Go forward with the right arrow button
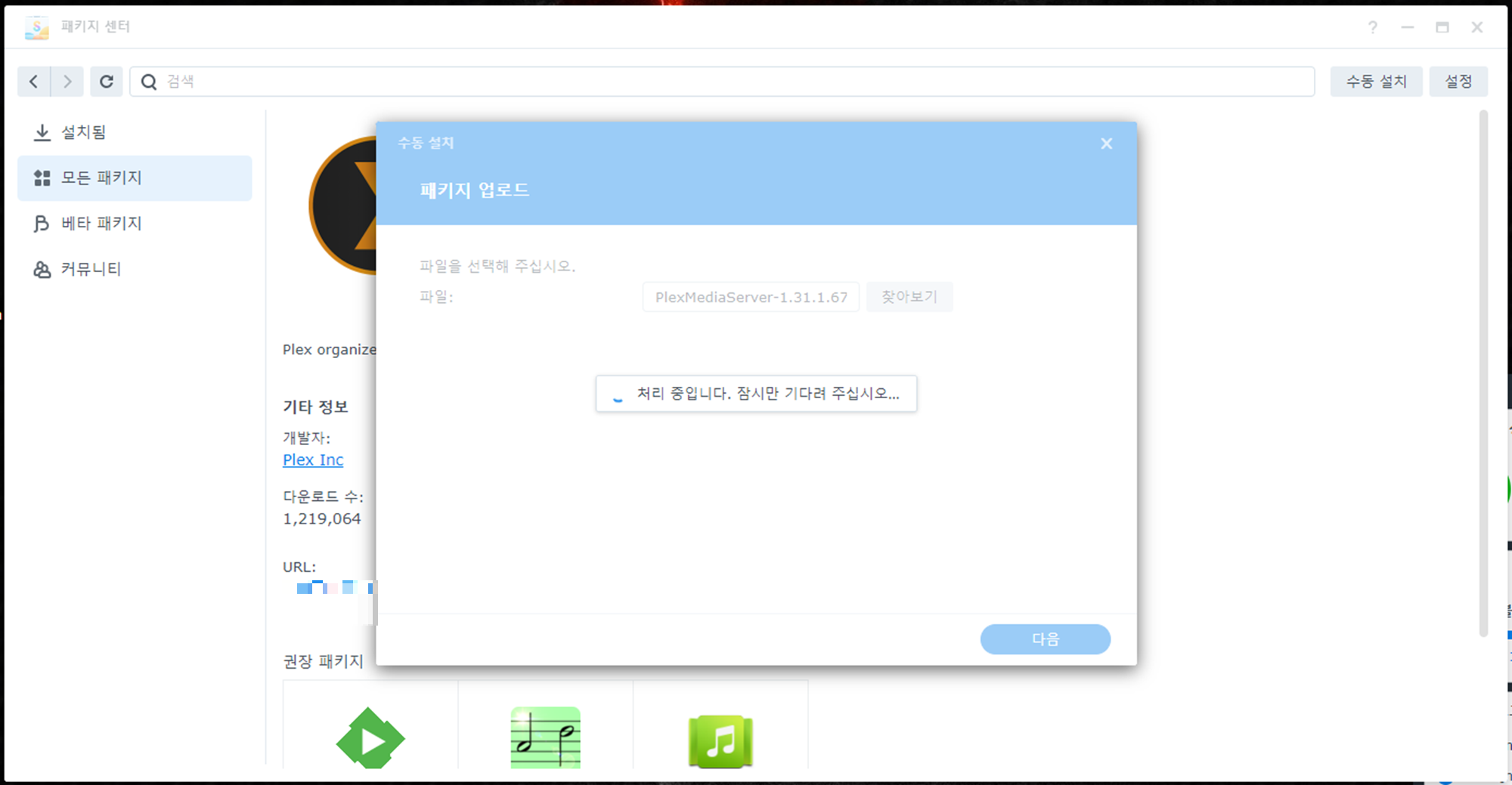This screenshot has width=1512, height=785. pos(67,82)
